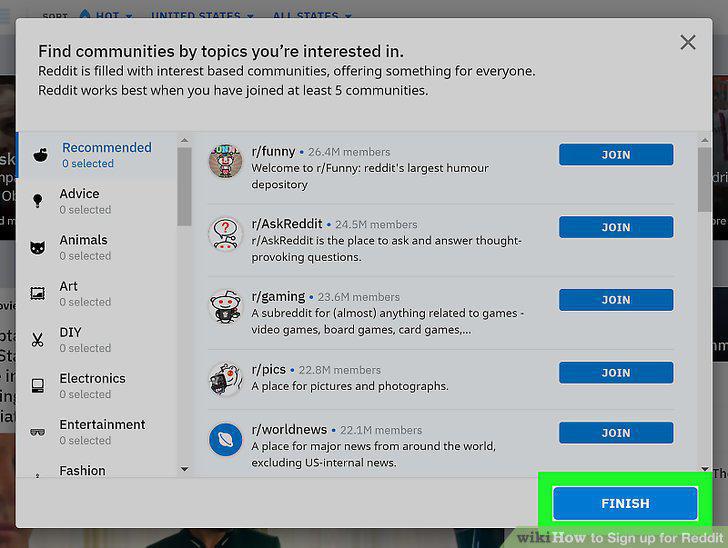Click '26.4M members' text
728x548 pixels.
pos(349,152)
